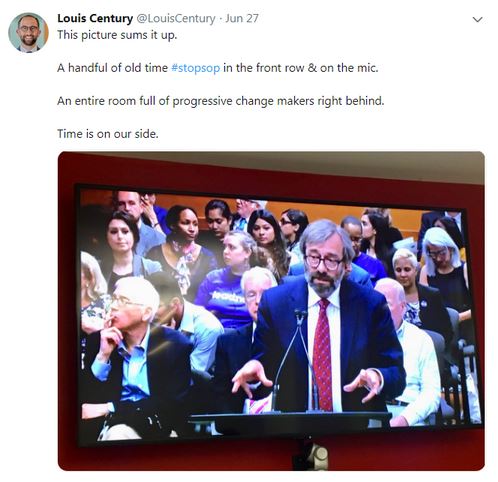Open Louis Century's profile avatar
Viewport: 498px width, 482px height.
pyautogui.click(x=28, y=33)
